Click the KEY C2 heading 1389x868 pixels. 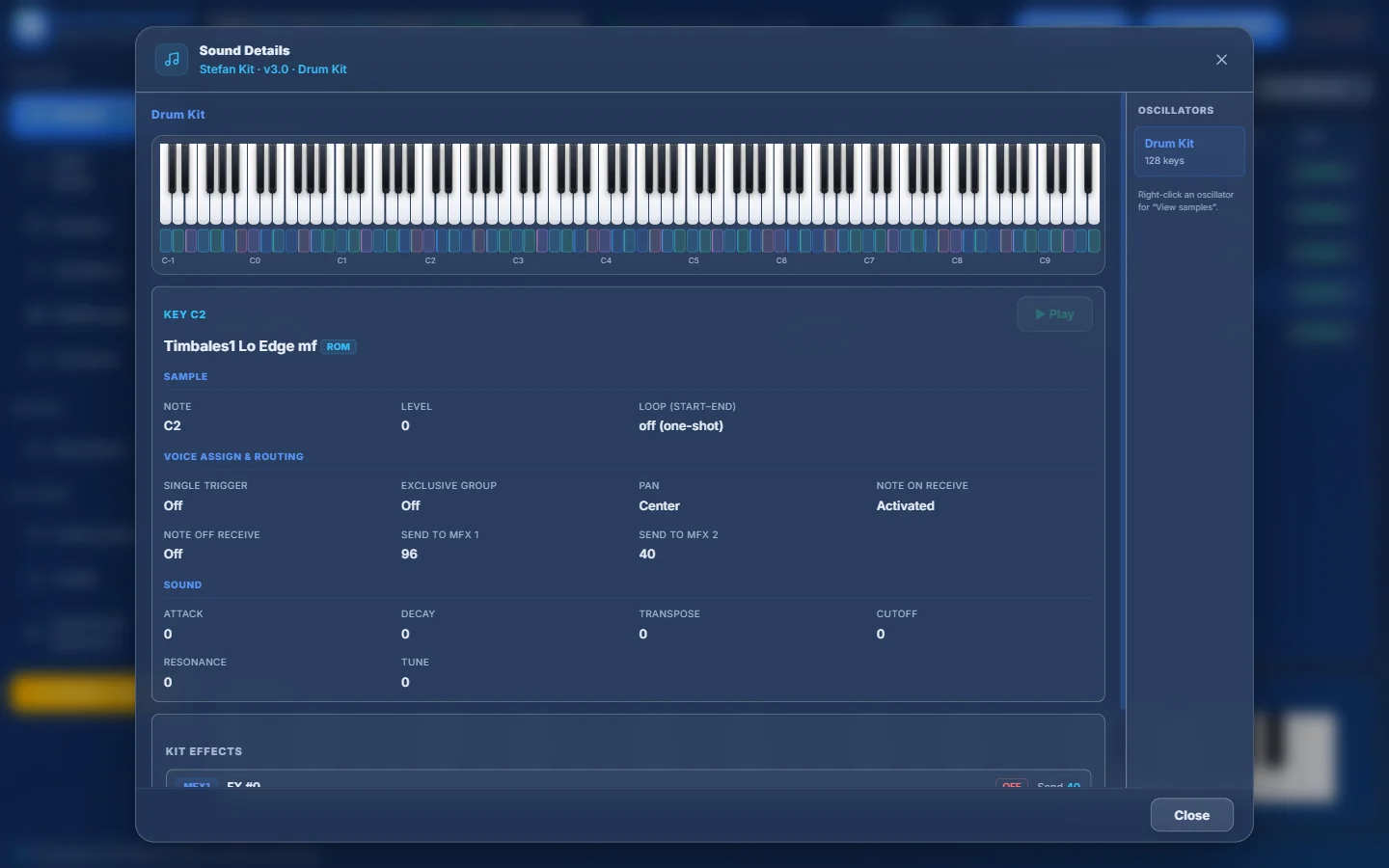(x=184, y=314)
